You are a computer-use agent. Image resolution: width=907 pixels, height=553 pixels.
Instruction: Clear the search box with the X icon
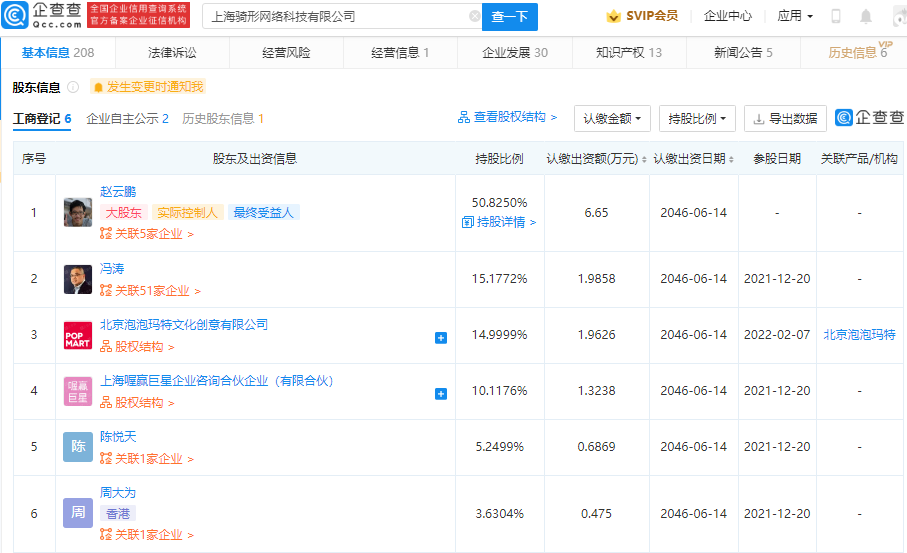tap(474, 17)
